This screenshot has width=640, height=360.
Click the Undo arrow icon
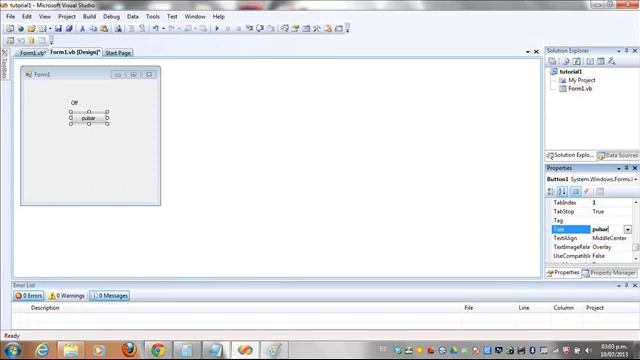tap(156, 29)
